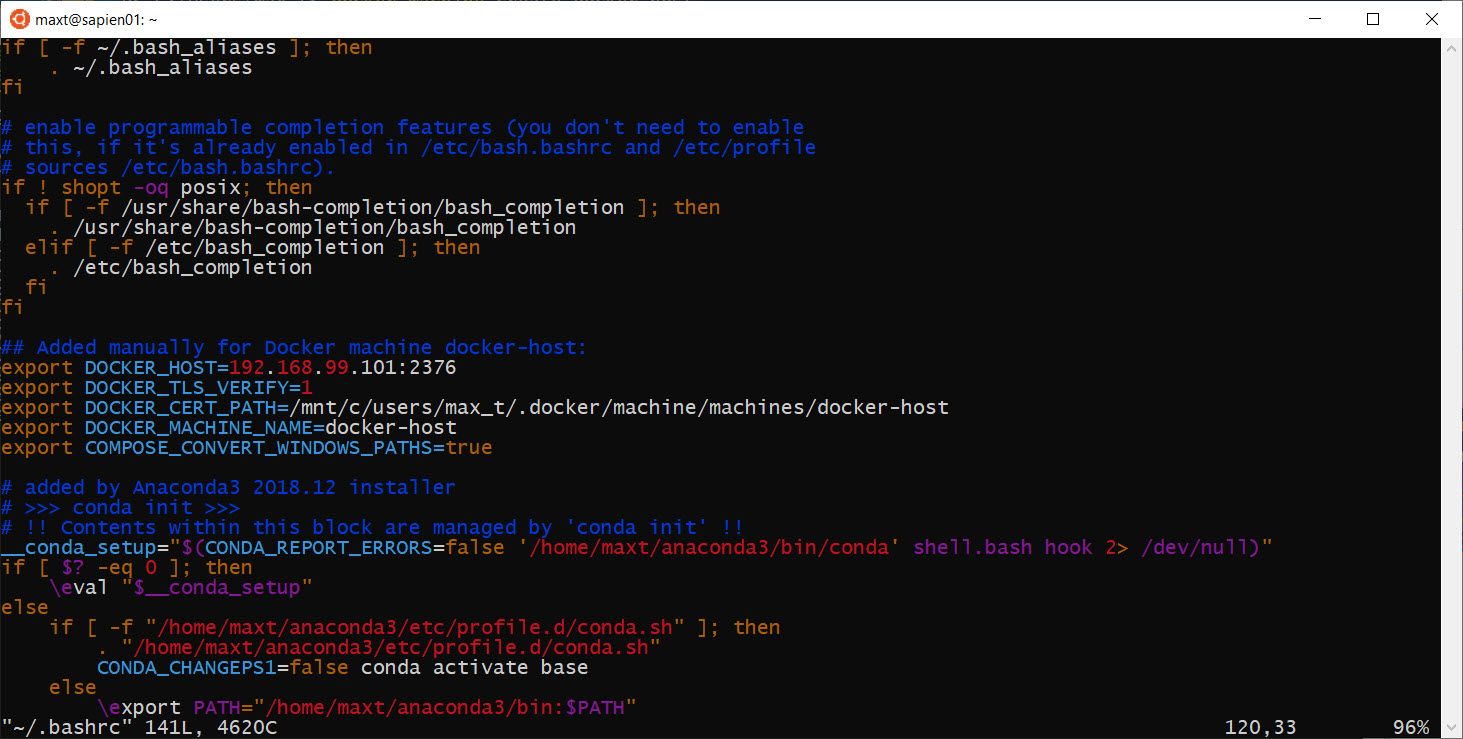Viewport: 1463px width, 739px height.
Task: Click the 'added by Anaconda3 2018.12 installer' comment
Action: 228,488
